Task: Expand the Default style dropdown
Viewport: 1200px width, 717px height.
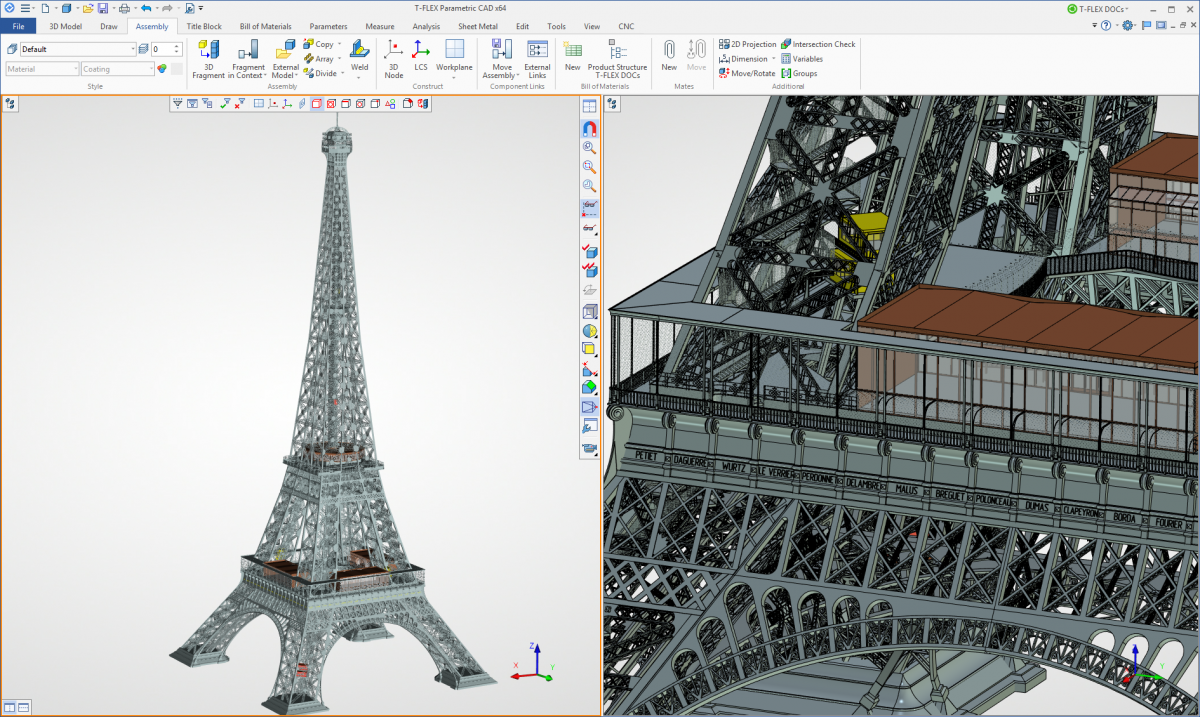Action: pyautogui.click(x=132, y=49)
